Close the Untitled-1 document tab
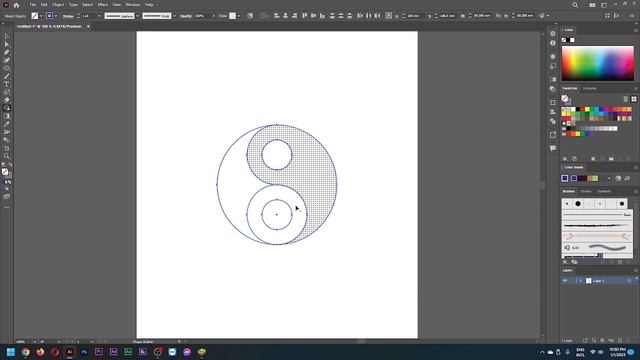 coord(88,27)
